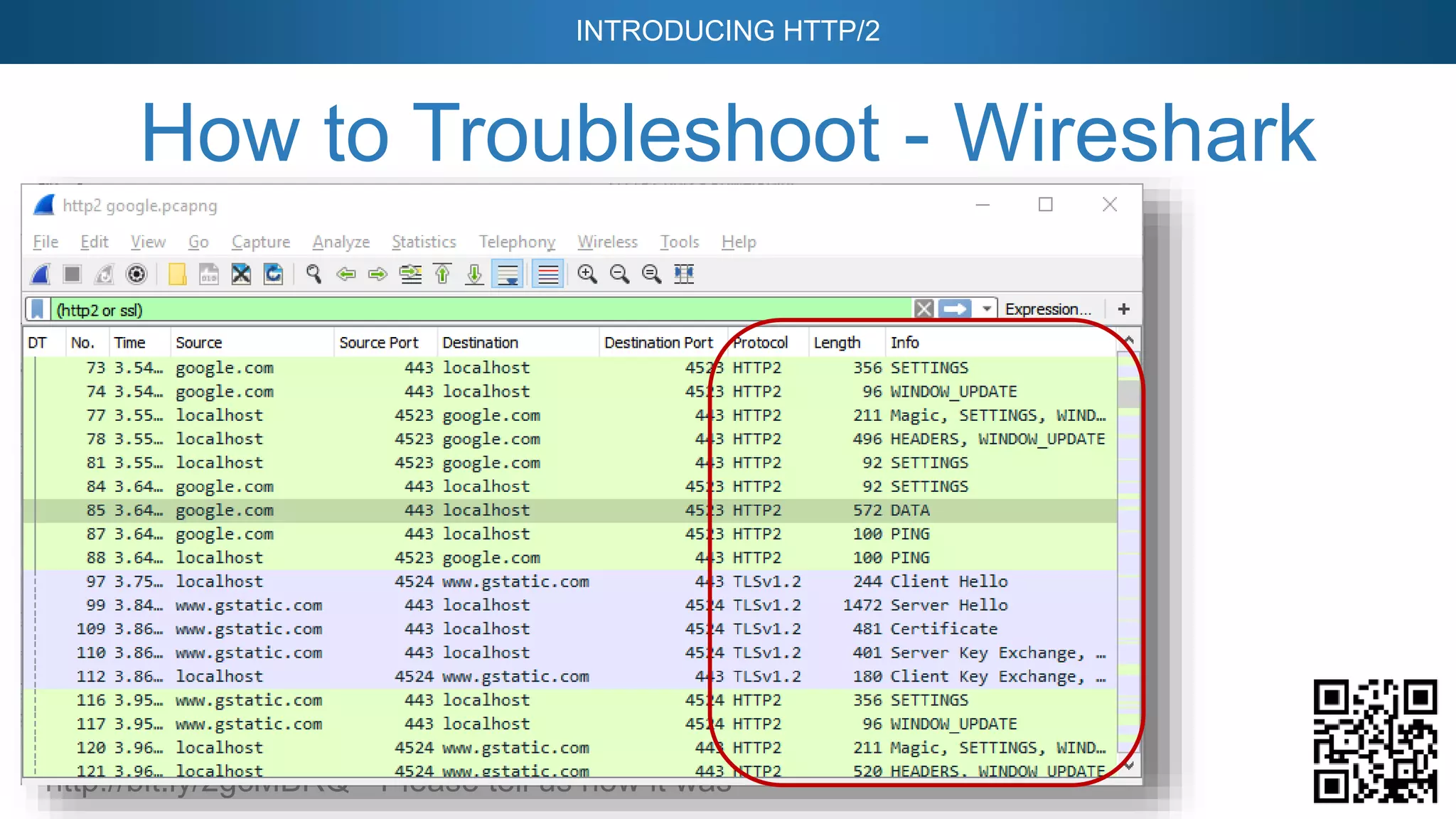Open the Wireless menu
Viewport: 1456px width, 819px height.
pyautogui.click(x=607, y=242)
